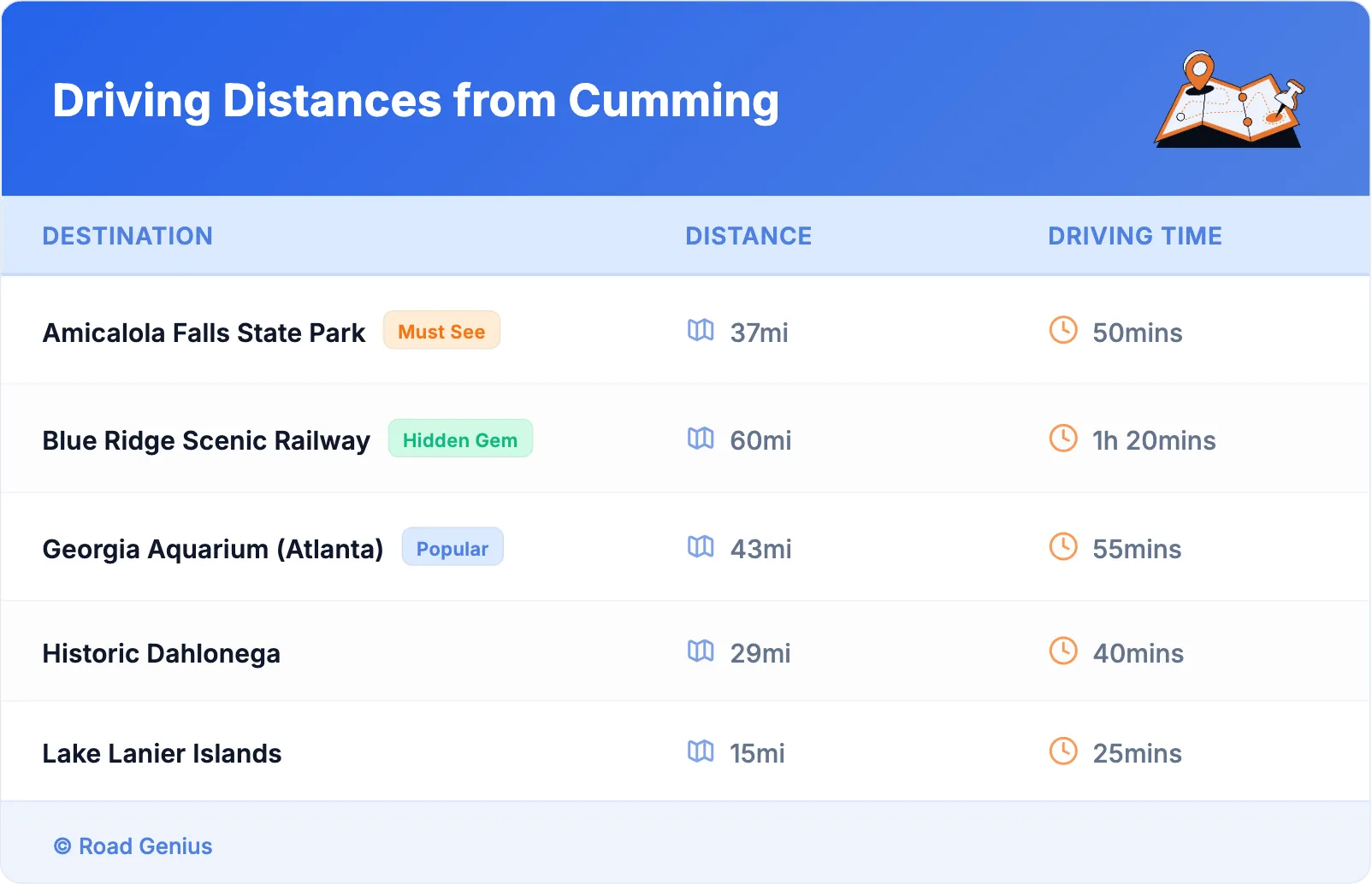The height and width of the screenshot is (884, 1372).
Task: Click the clock icon beside 25mins
Action: click(1063, 751)
